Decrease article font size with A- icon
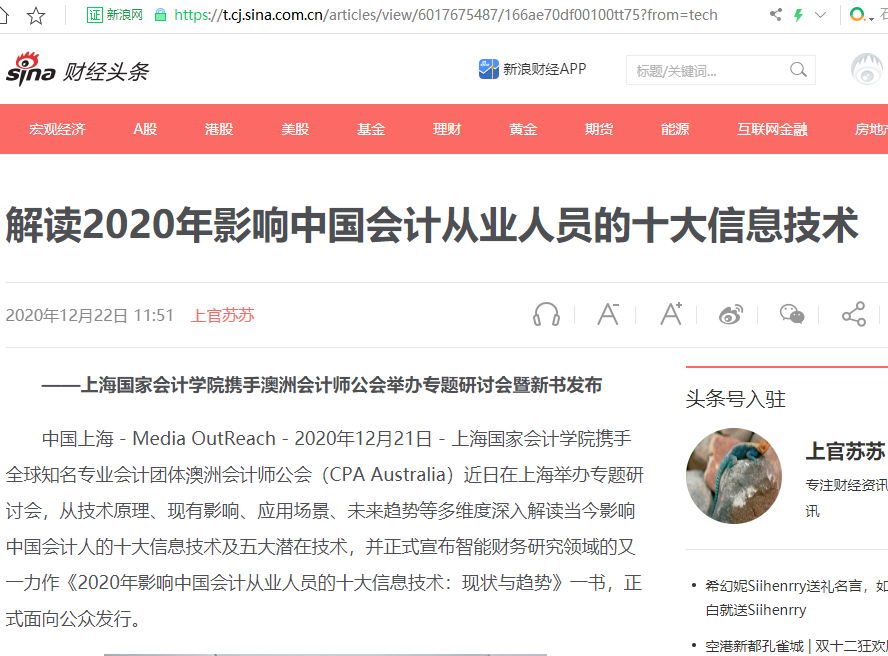The image size is (888, 656). coord(608,314)
